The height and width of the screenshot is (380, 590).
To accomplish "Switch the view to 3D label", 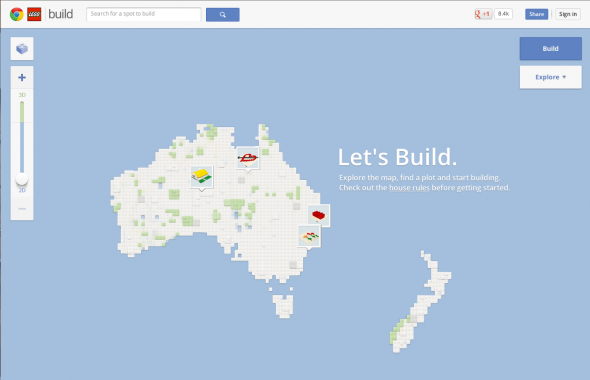I will click(22, 95).
